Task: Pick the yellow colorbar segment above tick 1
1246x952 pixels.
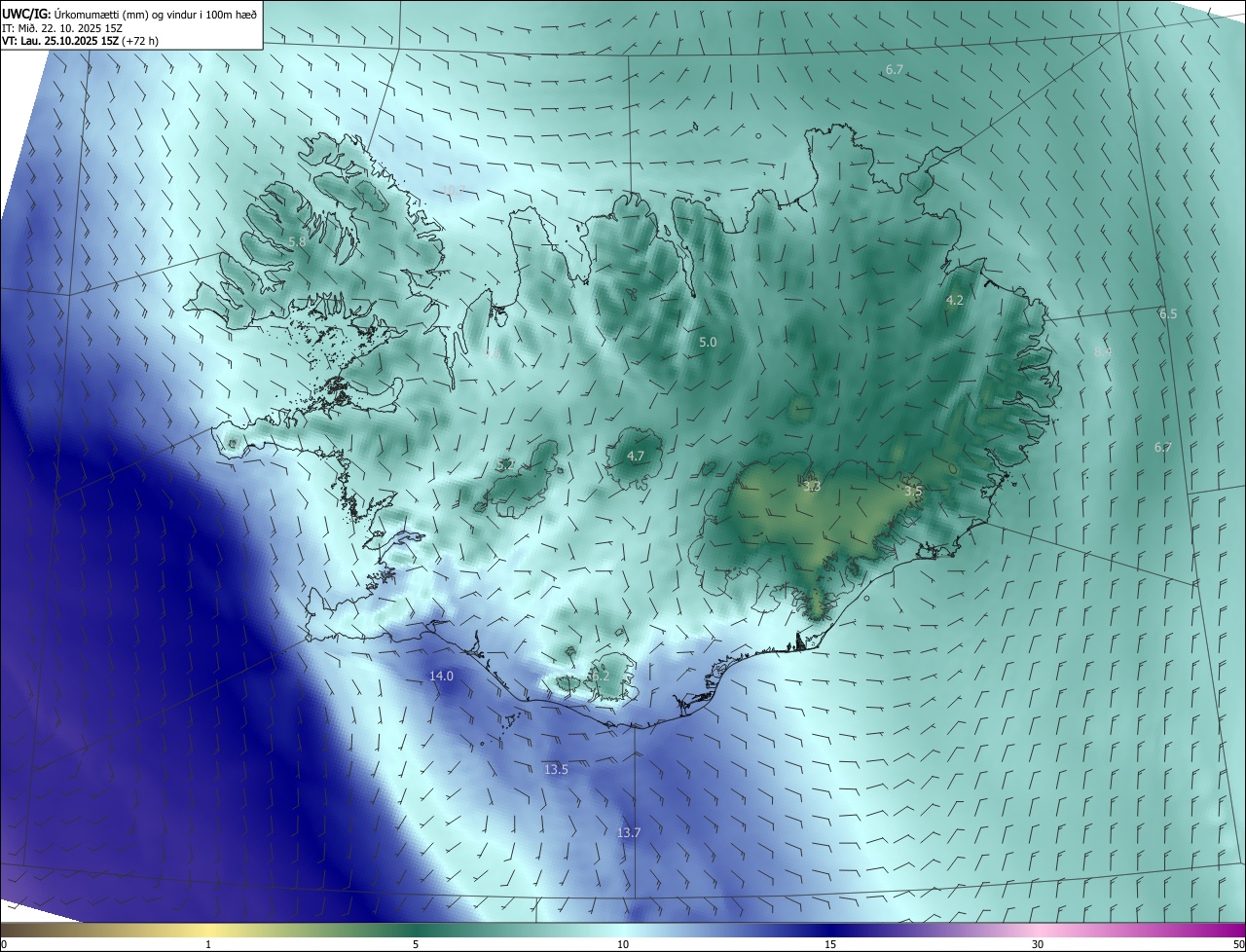Action: tap(208, 930)
